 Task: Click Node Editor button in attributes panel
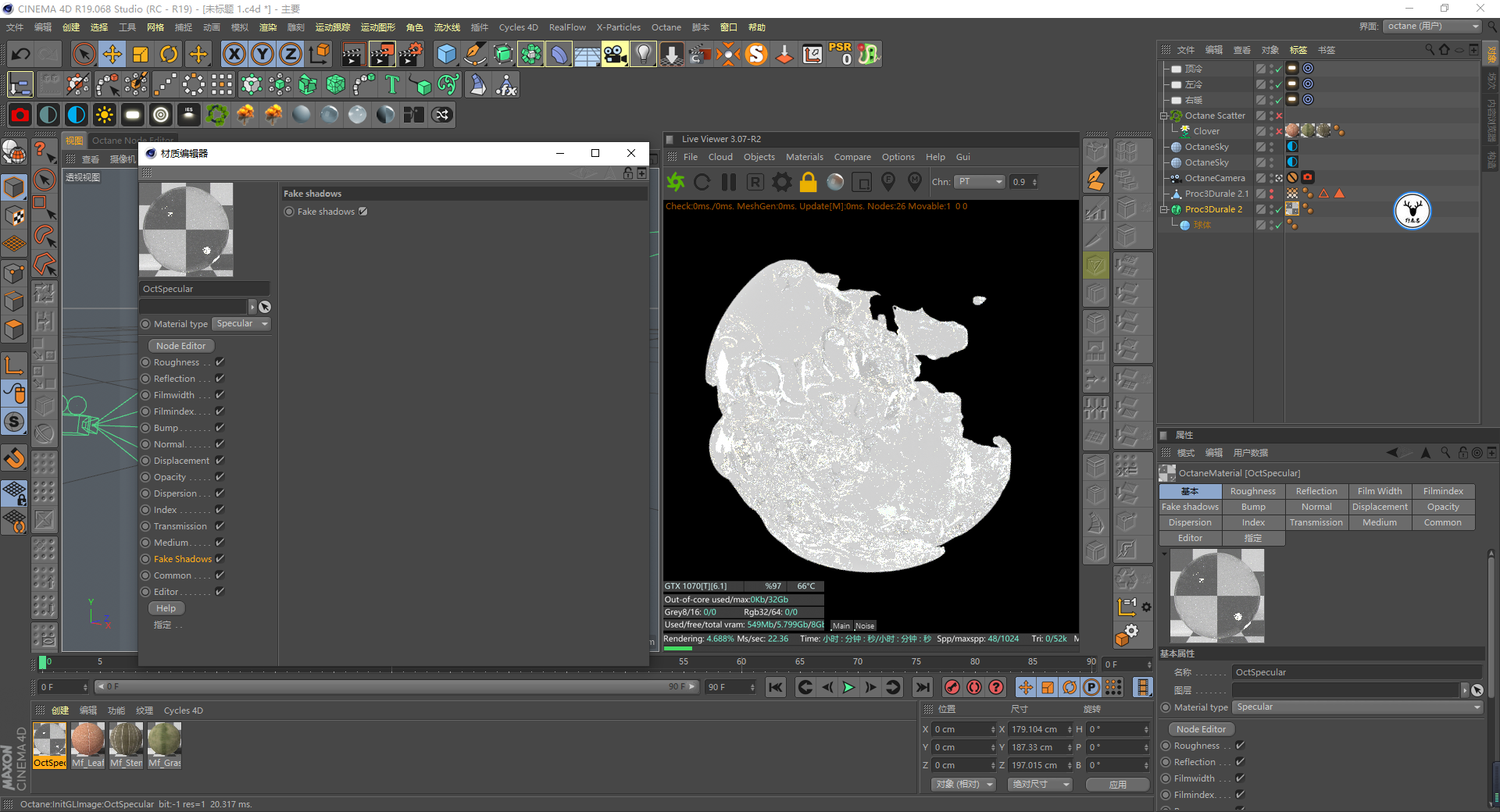point(1202,728)
